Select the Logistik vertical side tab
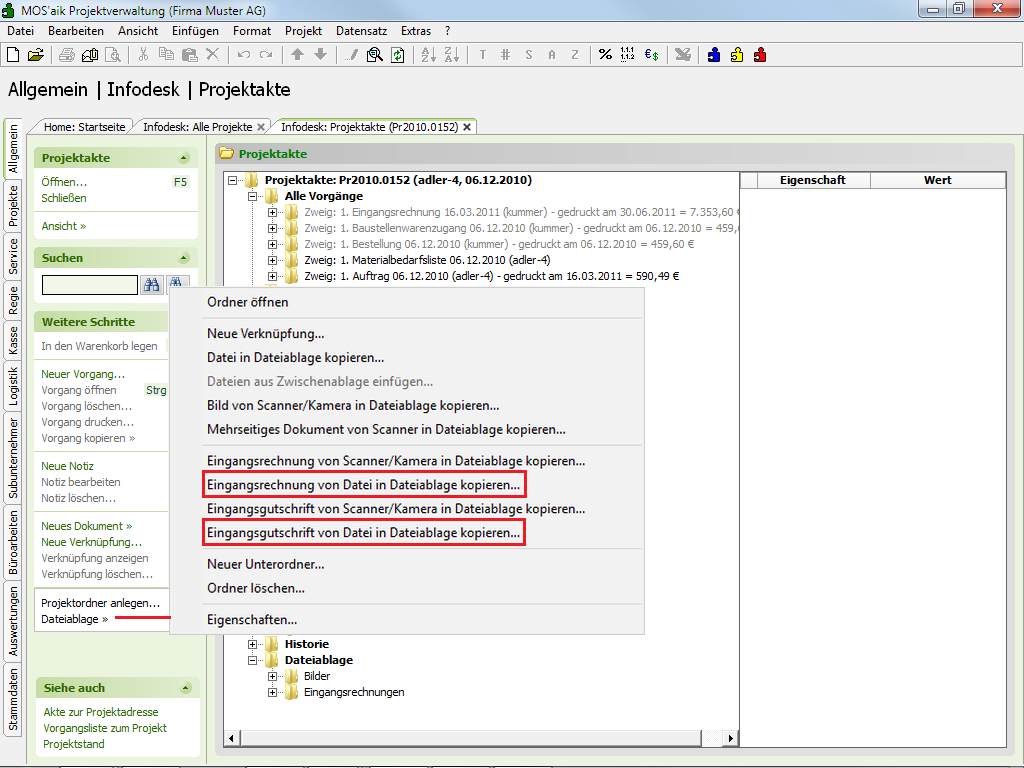Viewport: 1024px width, 768px height. pyautogui.click(x=13, y=386)
